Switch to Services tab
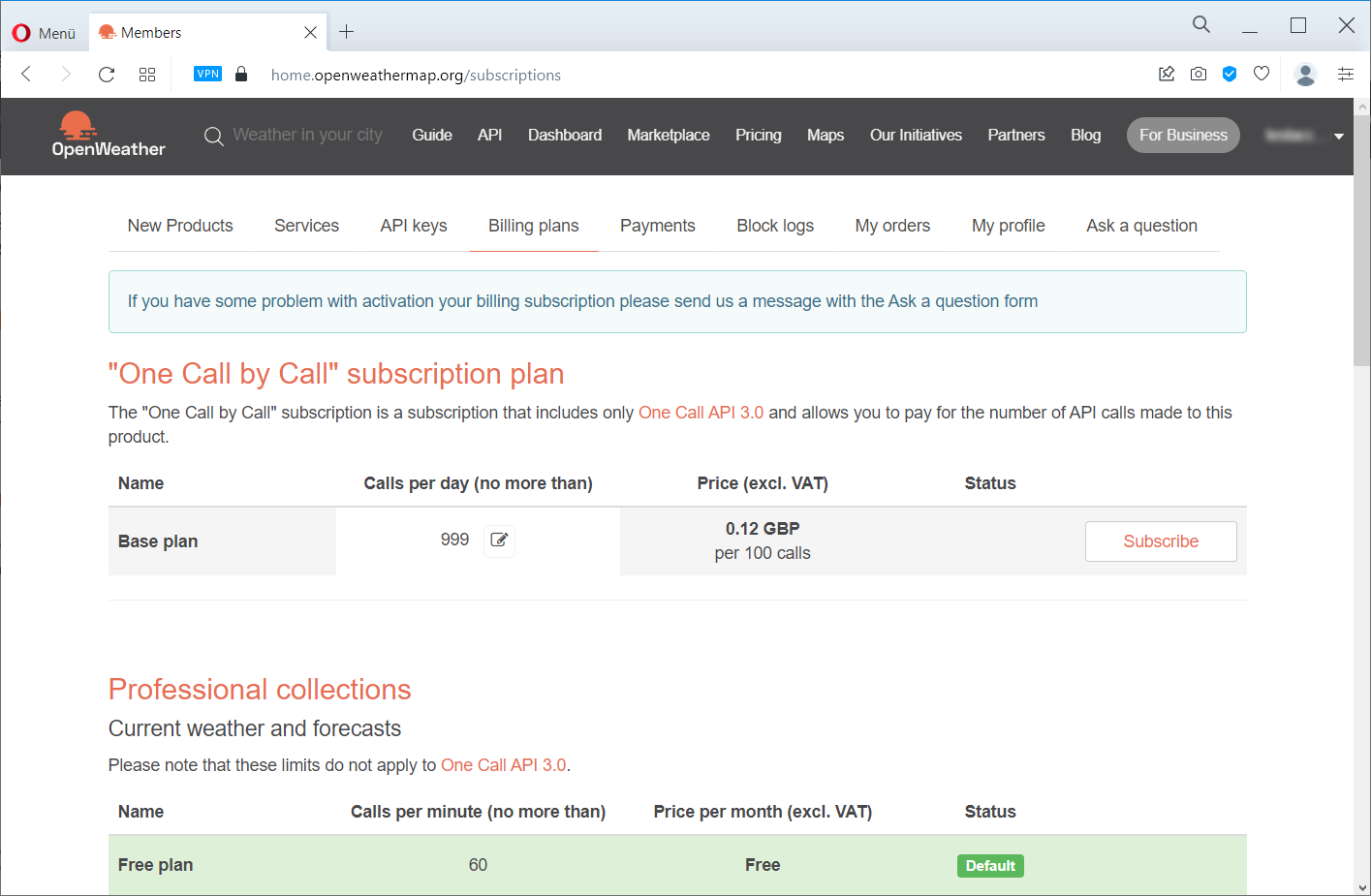Screen dimensions: 1371x896 (306, 226)
